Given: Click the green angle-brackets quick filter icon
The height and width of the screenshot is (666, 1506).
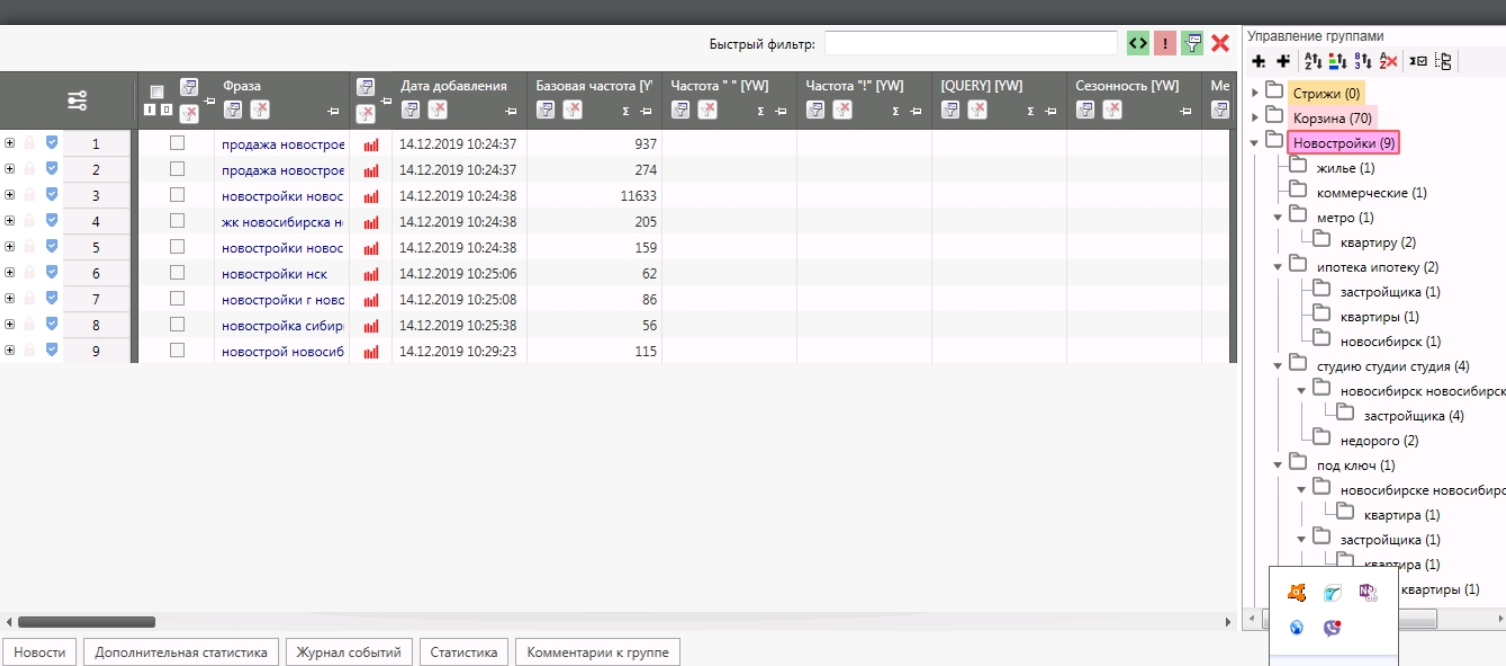Looking at the screenshot, I should pos(1138,43).
